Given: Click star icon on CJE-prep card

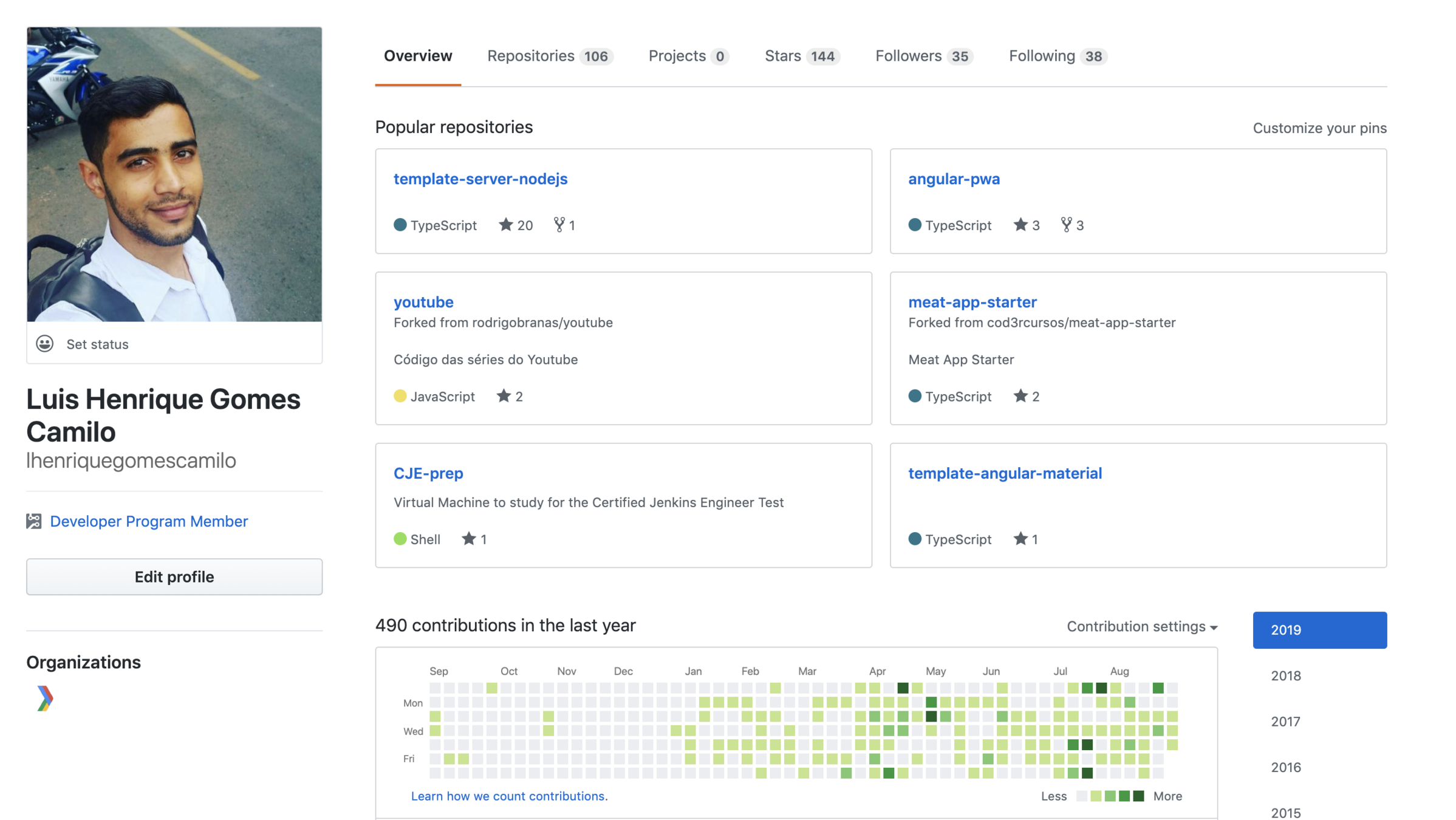Looking at the screenshot, I should (468, 539).
